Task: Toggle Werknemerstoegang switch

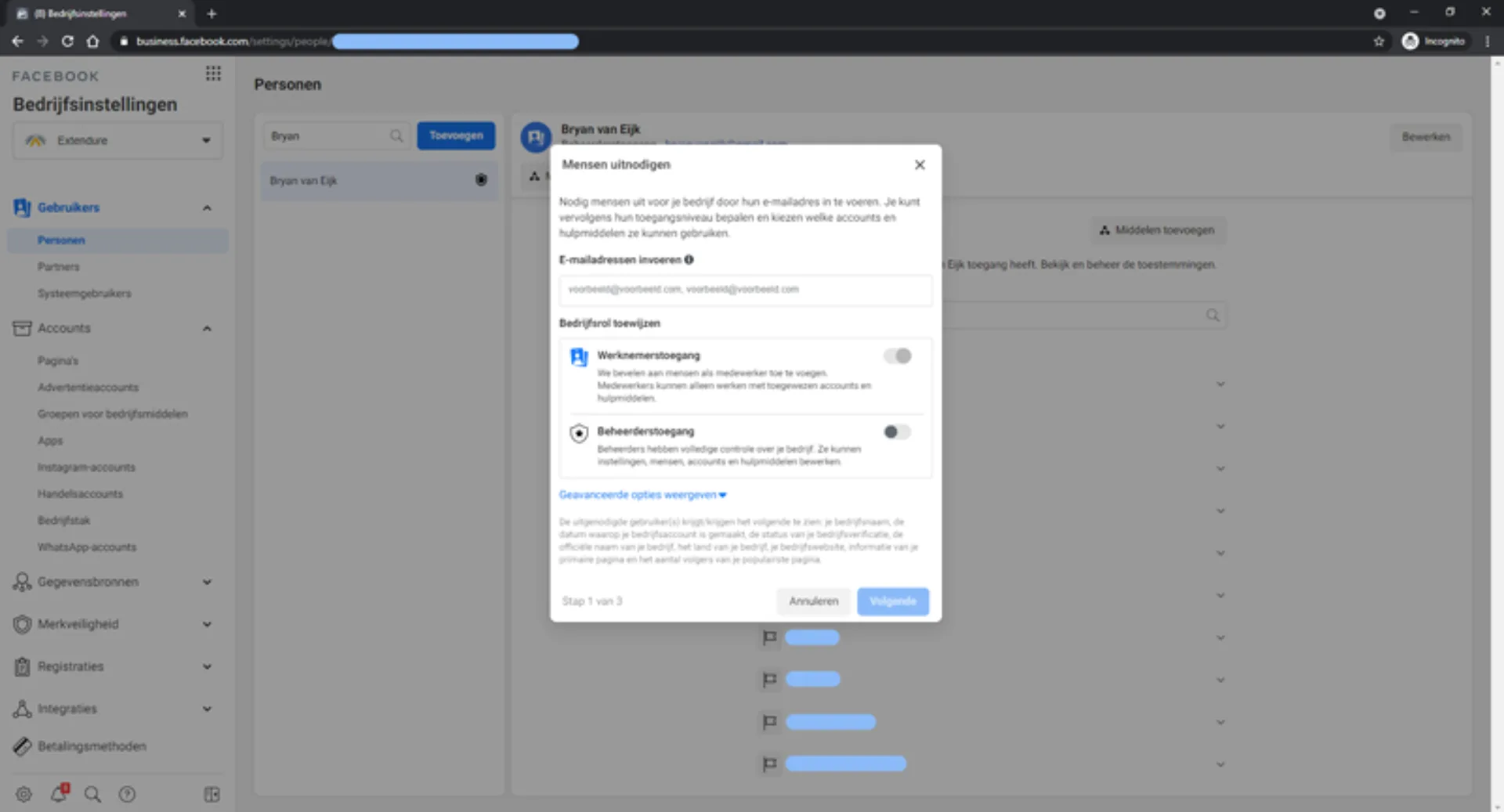Action: pos(898,356)
